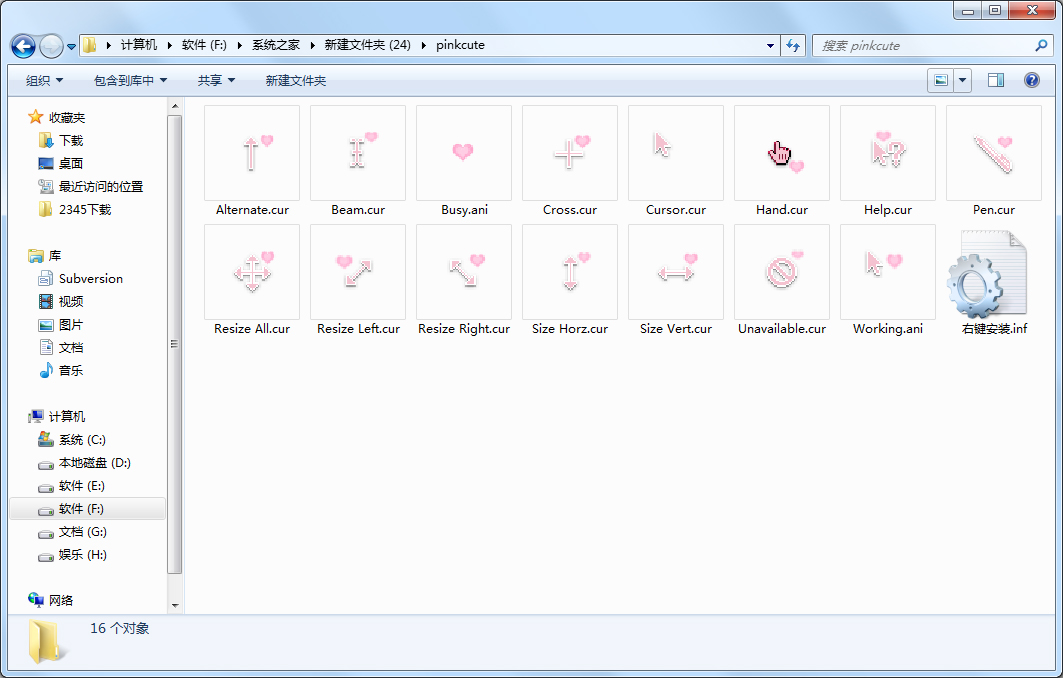Open 桌面 in the favorites list
The width and height of the screenshot is (1063, 678).
tap(70, 163)
